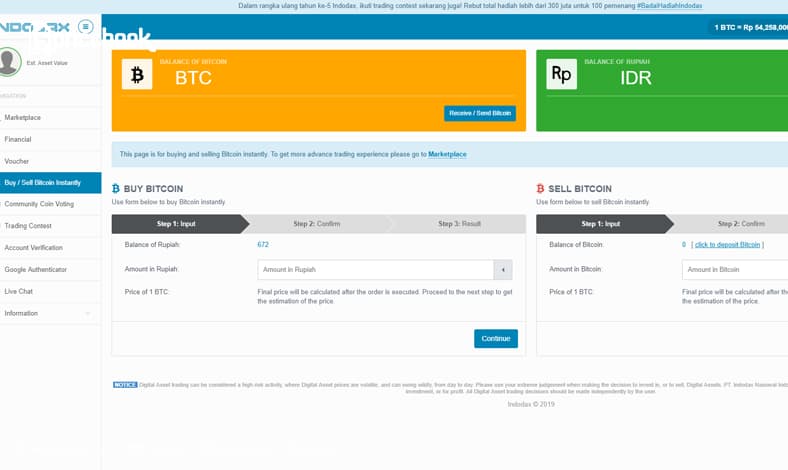Focus the Amount in Bitcoin input field
The image size is (788, 470).
click(x=735, y=270)
